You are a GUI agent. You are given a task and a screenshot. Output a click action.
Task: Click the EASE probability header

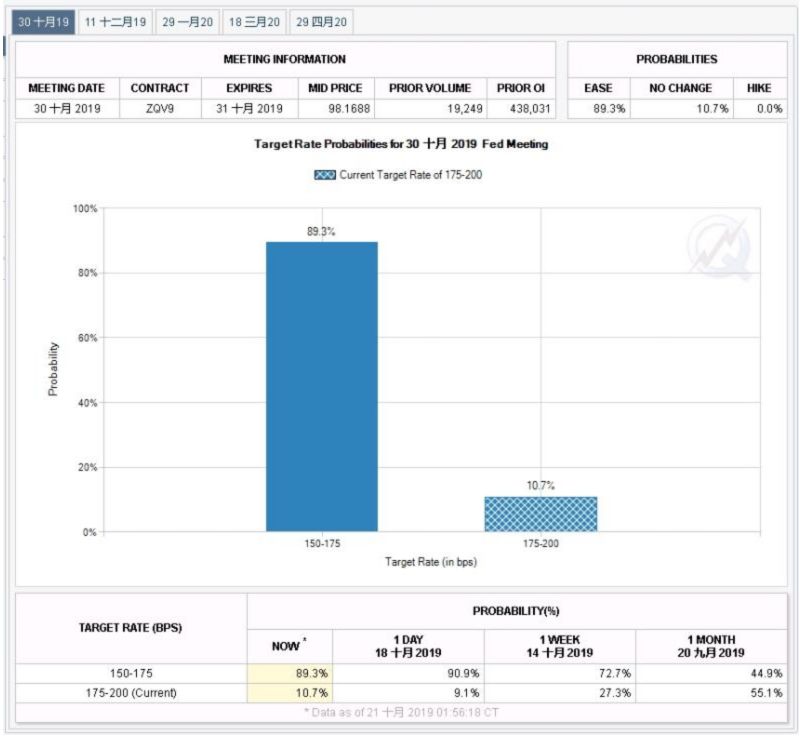(598, 88)
